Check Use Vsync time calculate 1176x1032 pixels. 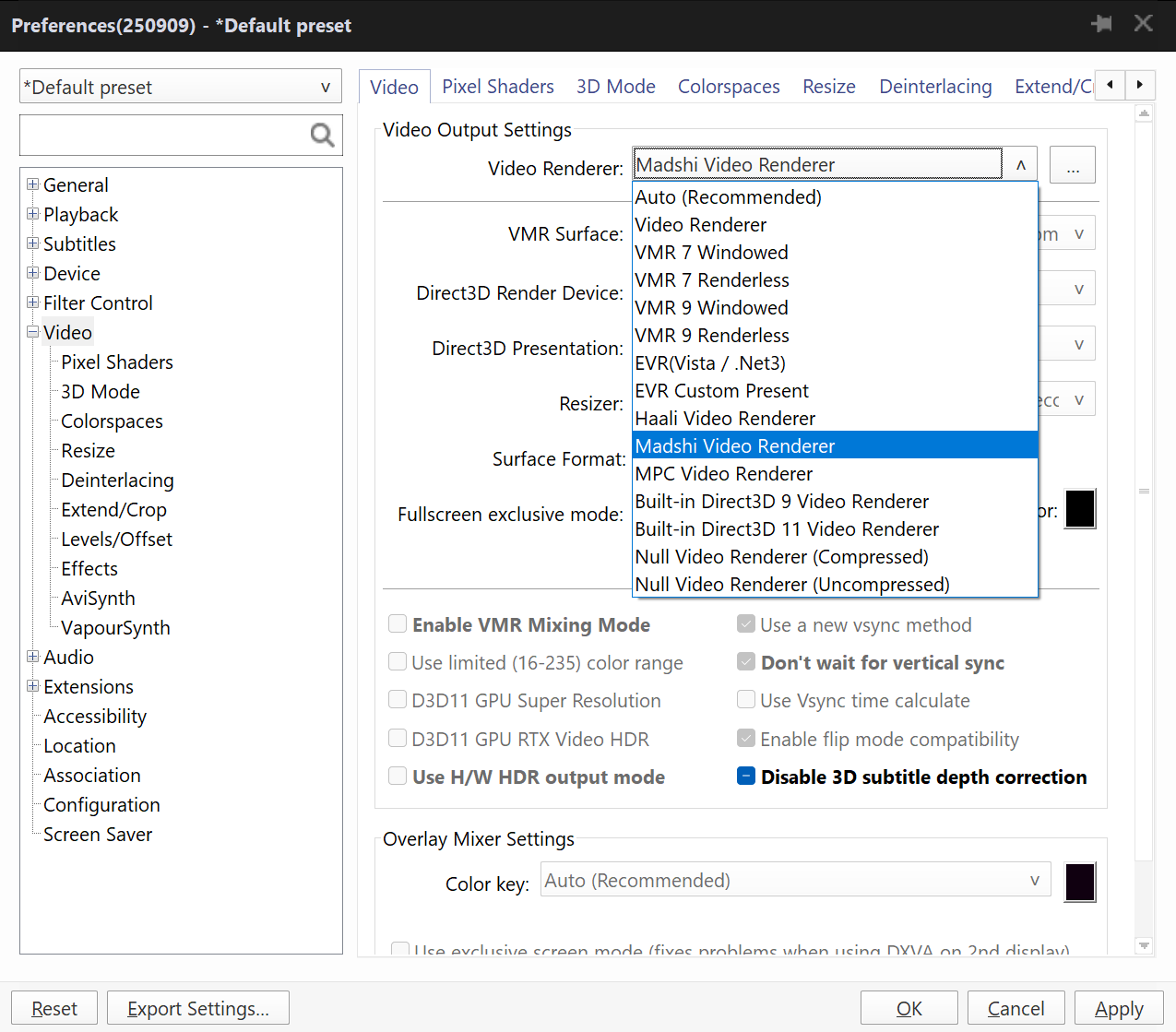pyautogui.click(x=746, y=700)
